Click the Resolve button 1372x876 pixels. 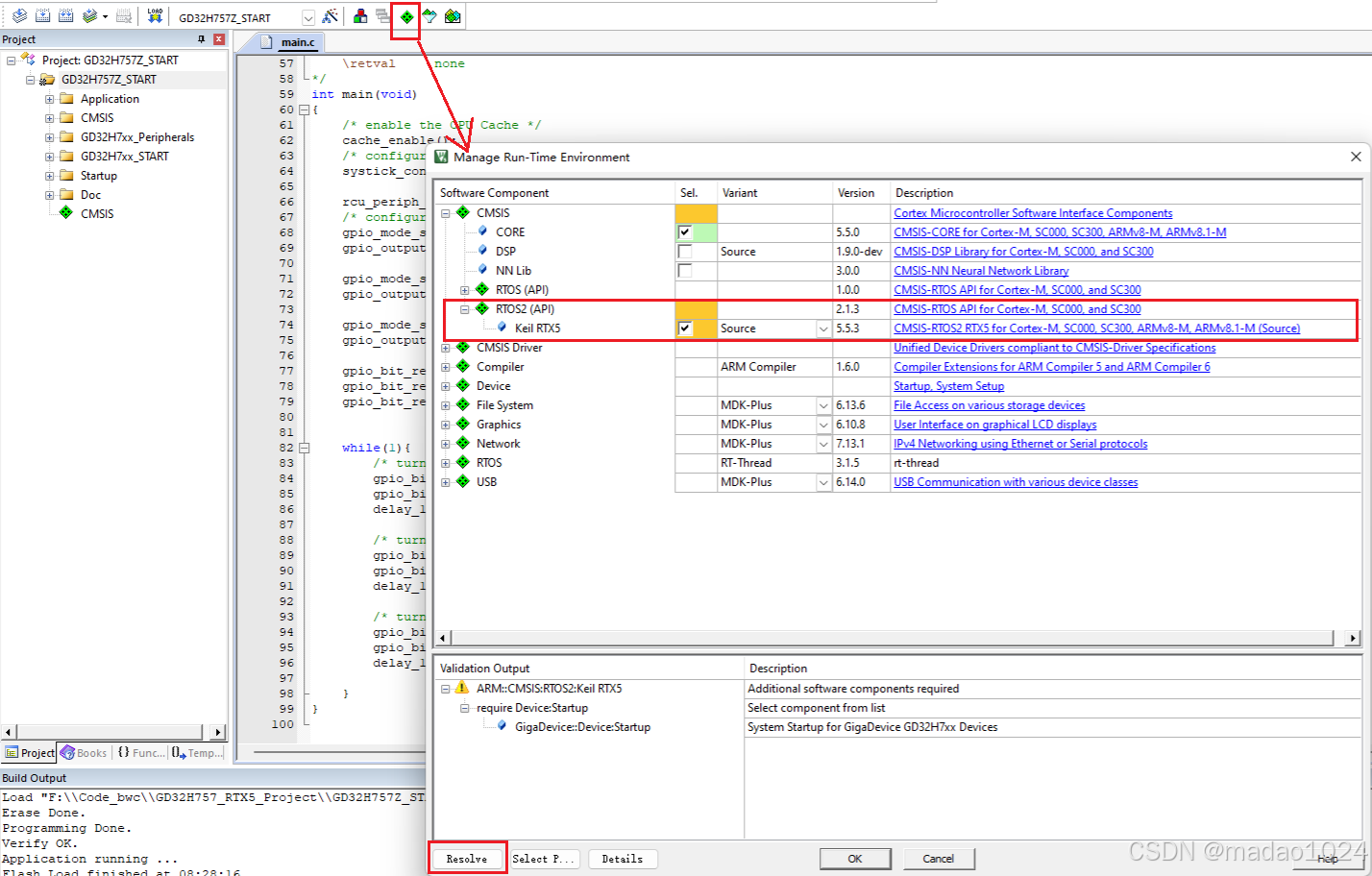467,859
